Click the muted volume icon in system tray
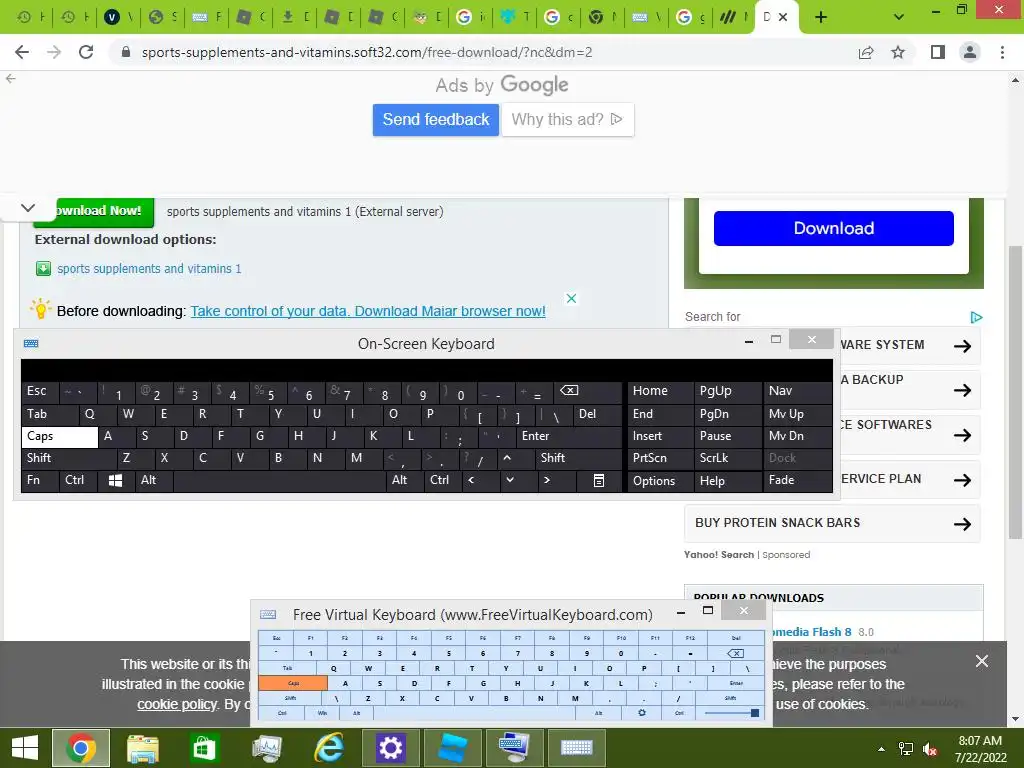The height and width of the screenshot is (768, 1024). 930,749
